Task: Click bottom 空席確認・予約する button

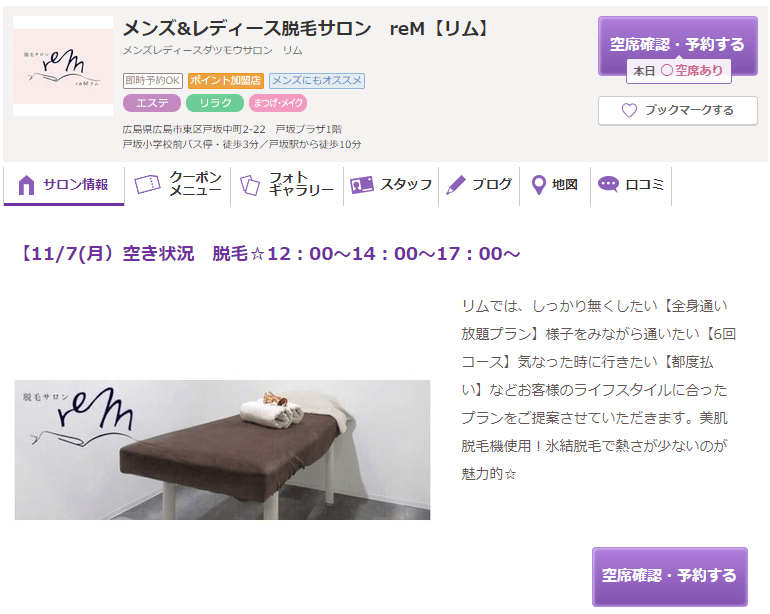Action: (x=670, y=576)
